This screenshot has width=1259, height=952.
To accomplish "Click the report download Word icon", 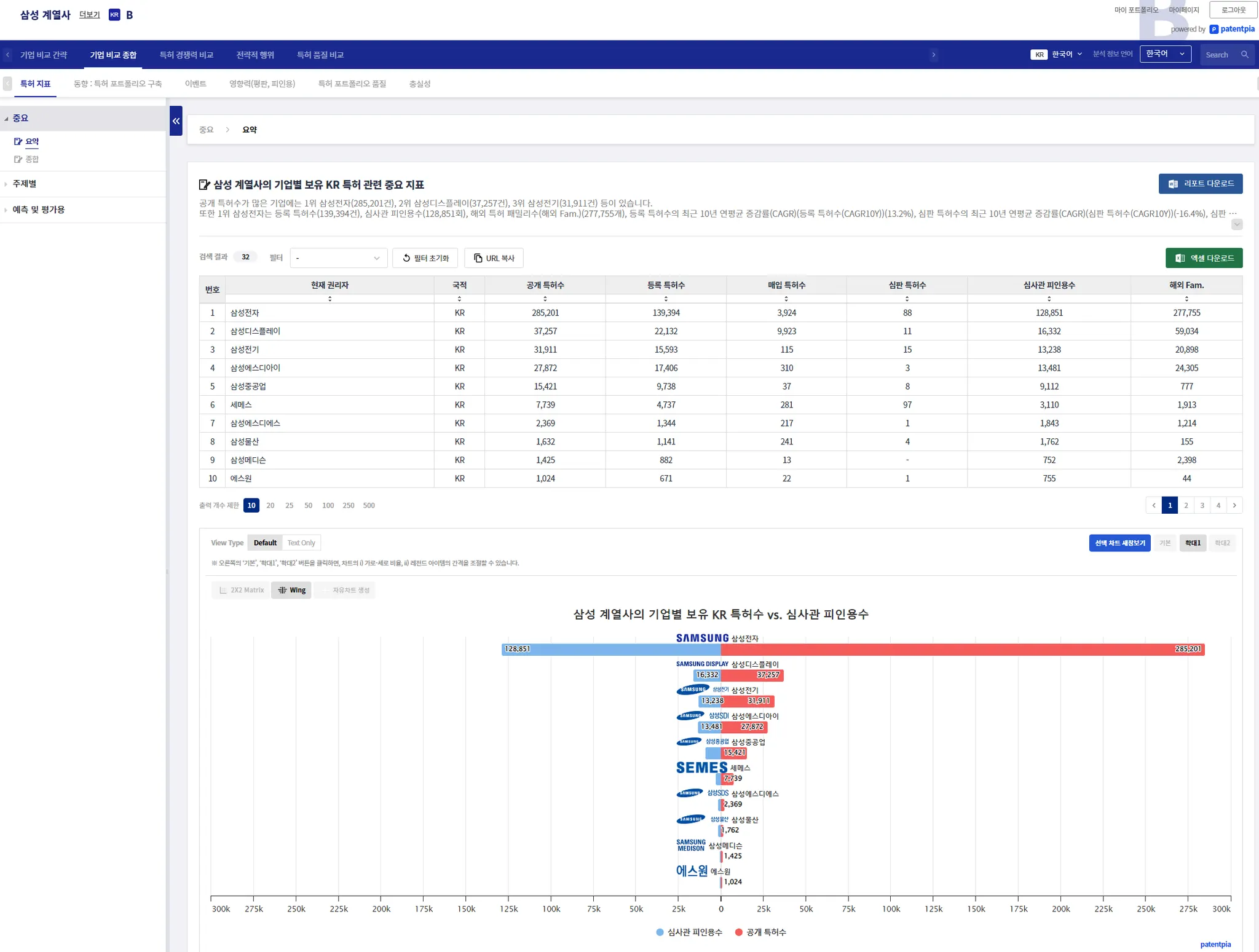I will click(x=1173, y=184).
